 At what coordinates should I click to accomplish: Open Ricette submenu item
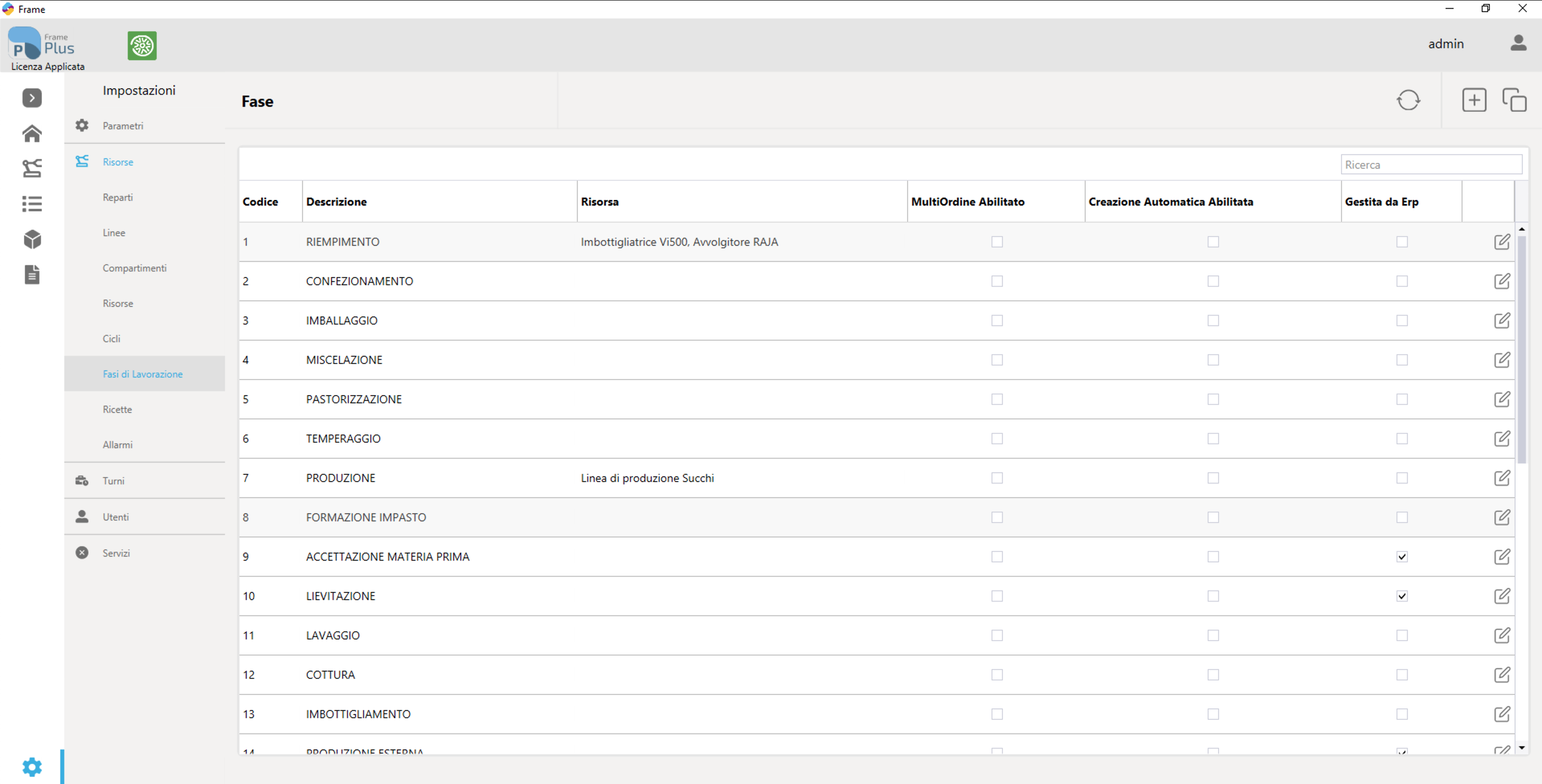tap(145, 409)
